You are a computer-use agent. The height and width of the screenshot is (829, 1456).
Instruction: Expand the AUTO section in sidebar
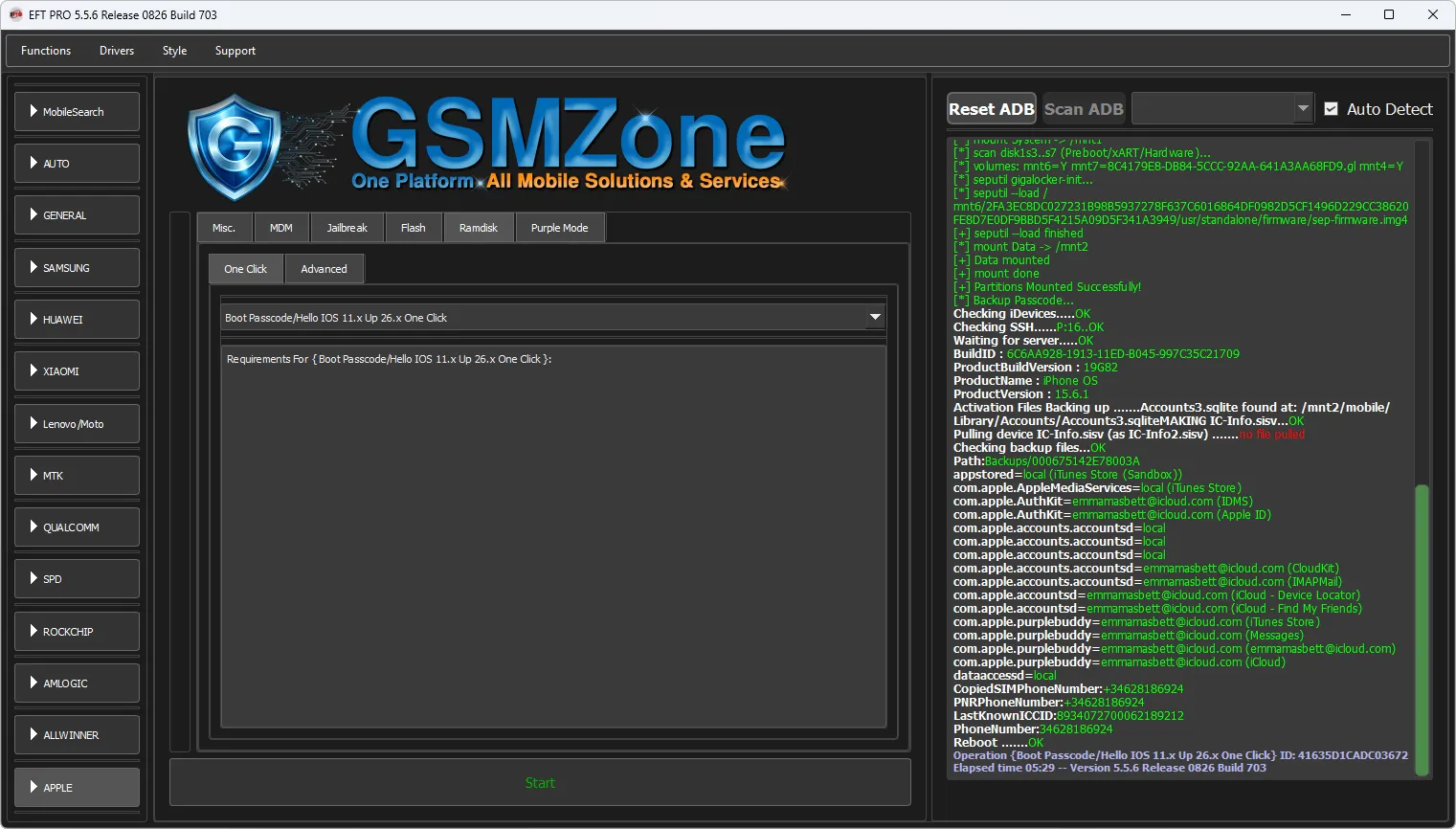[x=78, y=164]
